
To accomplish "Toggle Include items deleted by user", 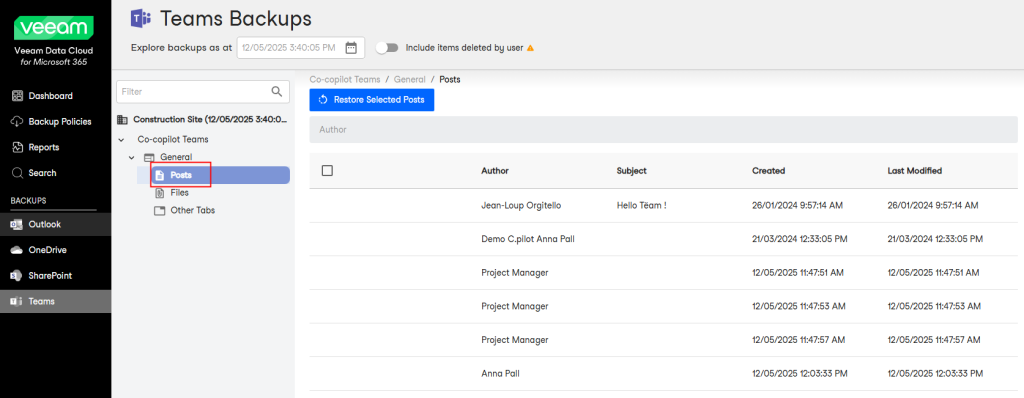I will click(387, 48).
